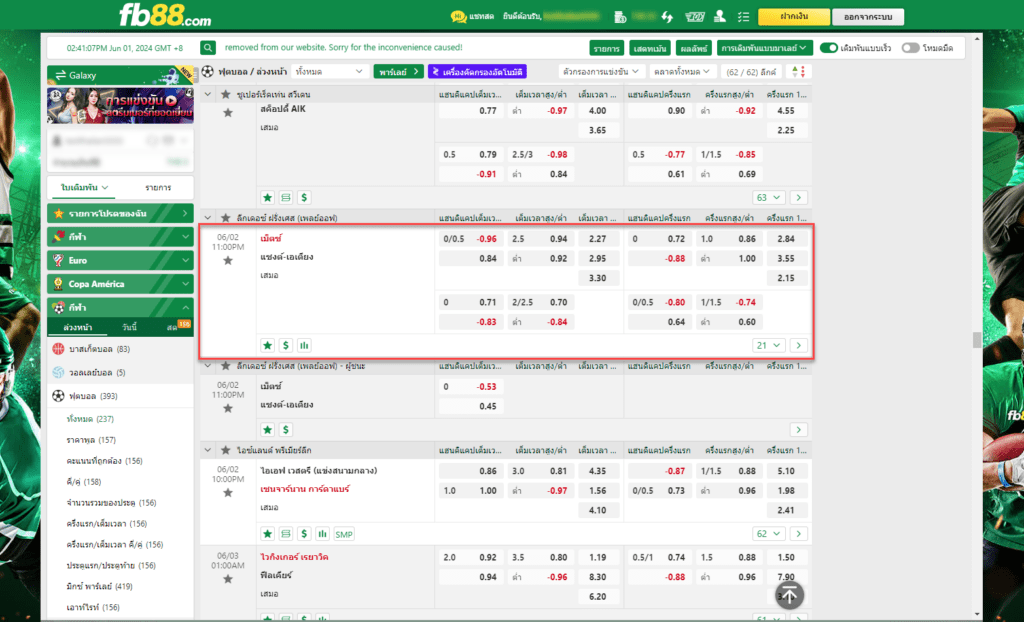1024x622 pixels.
Task: Open the ทั้งหมด filter dropdown beside ฟุตบอล / ล่วงหน้า
Action: (x=329, y=71)
